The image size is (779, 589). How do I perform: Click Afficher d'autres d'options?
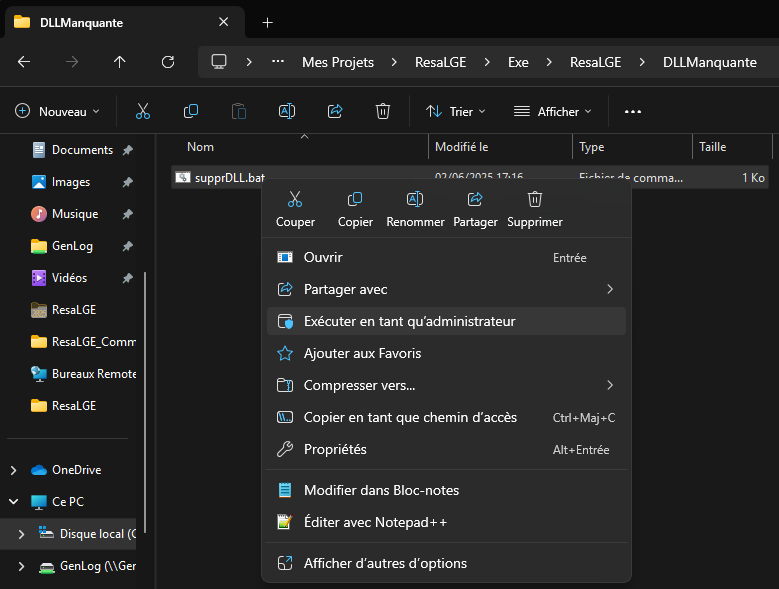(x=446, y=563)
